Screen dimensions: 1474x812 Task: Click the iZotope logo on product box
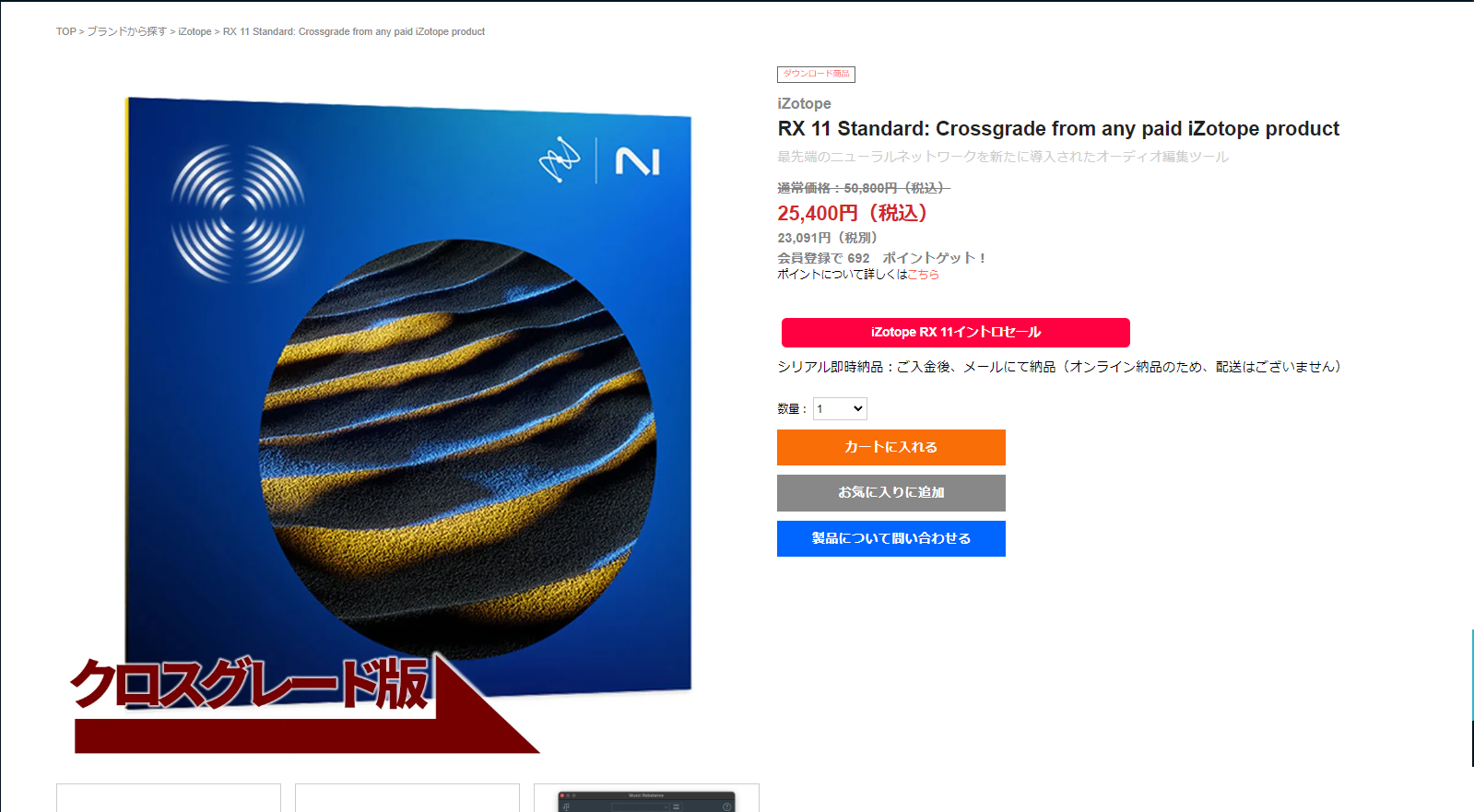[560, 159]
